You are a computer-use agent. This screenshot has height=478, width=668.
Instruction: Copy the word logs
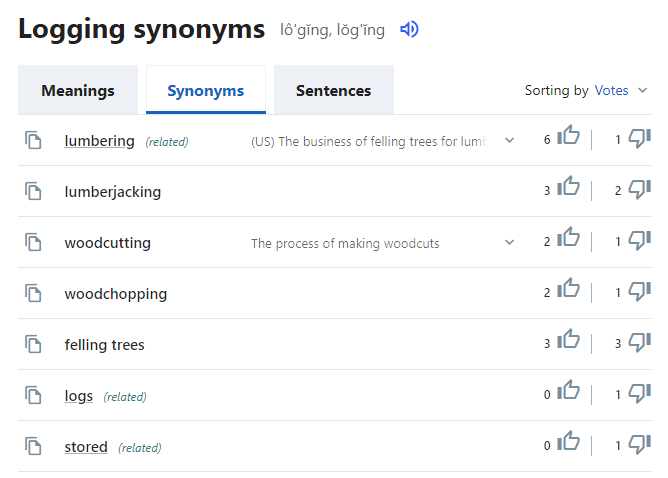point(33,395)
